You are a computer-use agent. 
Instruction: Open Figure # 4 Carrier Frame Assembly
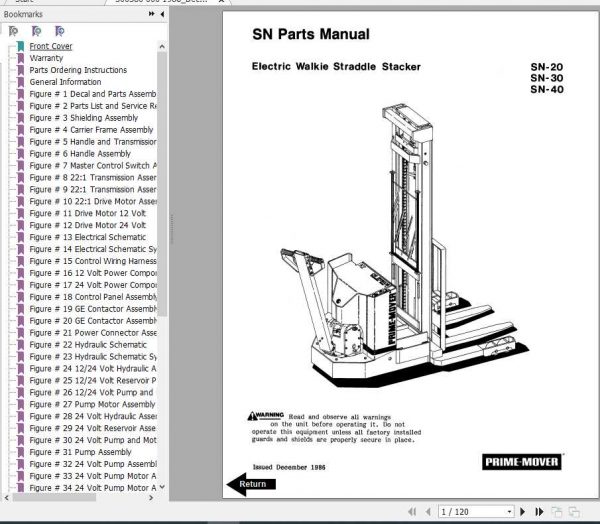tap(91, 130)
